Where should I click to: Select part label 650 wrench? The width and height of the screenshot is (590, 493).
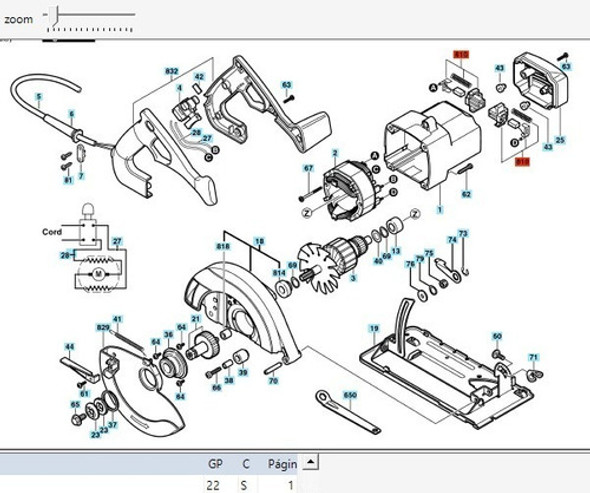coord(350,395)
